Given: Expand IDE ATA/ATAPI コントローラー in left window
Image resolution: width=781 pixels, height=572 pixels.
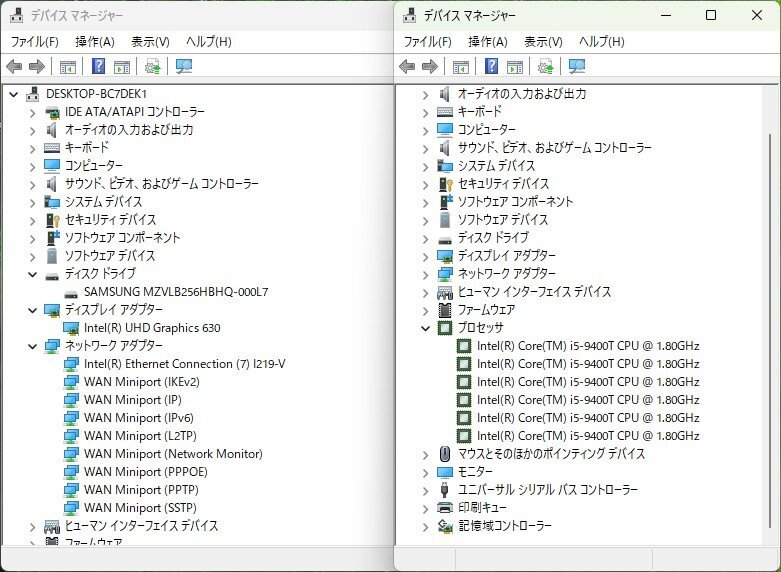Looking at the screenshot, I should (33, 113).
